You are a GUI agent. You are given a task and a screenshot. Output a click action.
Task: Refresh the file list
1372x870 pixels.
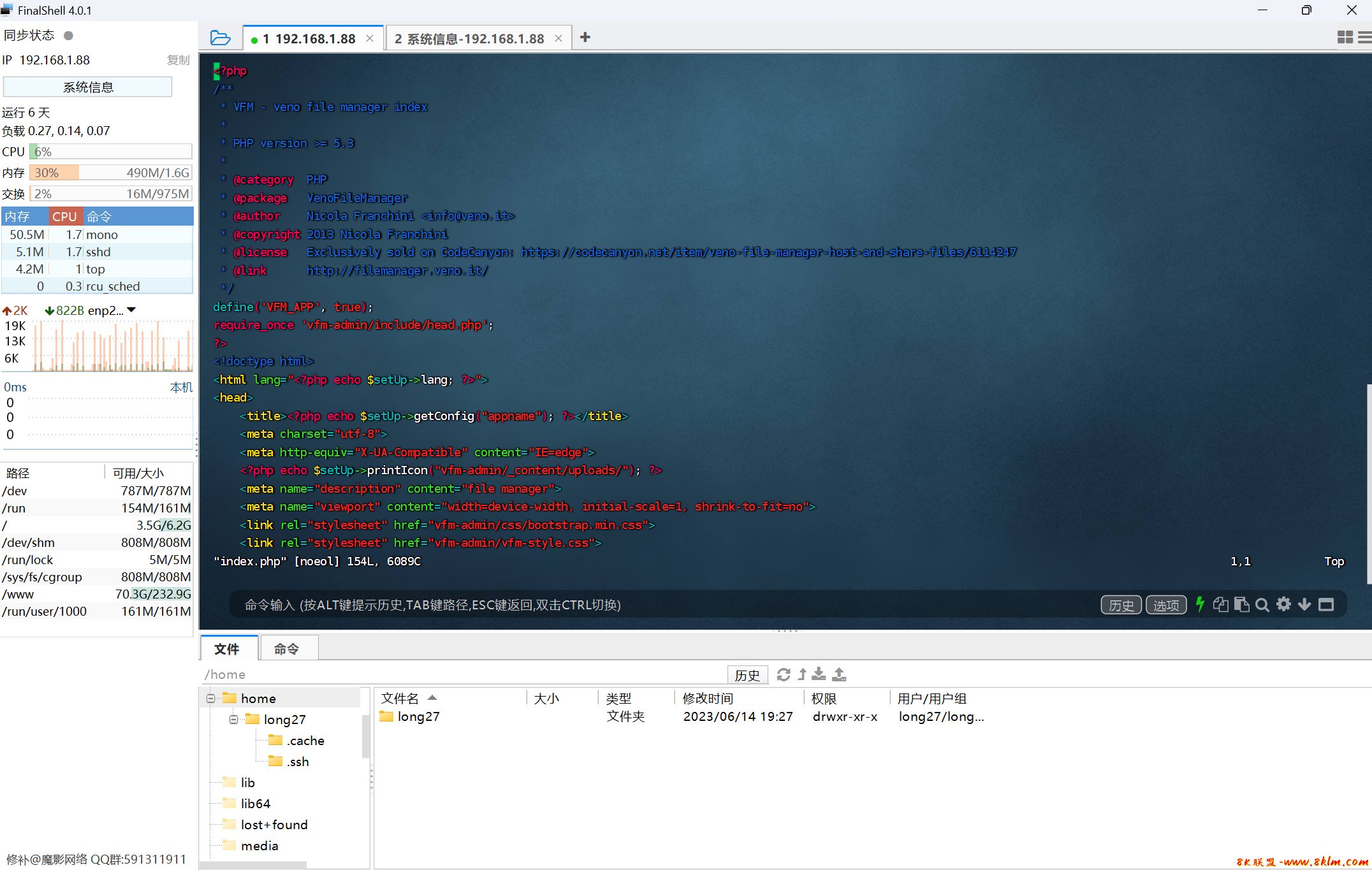(784, 674)
